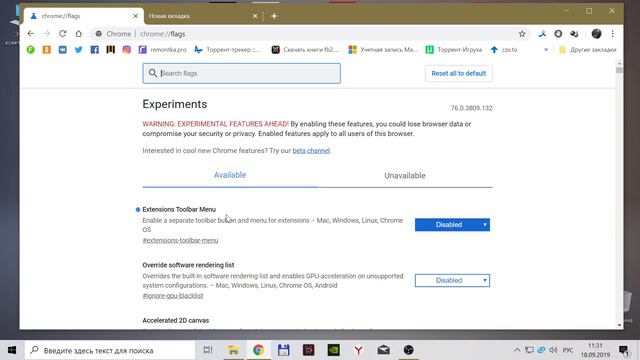The image size is (640, 360).
Task: Follow the beta channel link
Action: click(311, 151)
